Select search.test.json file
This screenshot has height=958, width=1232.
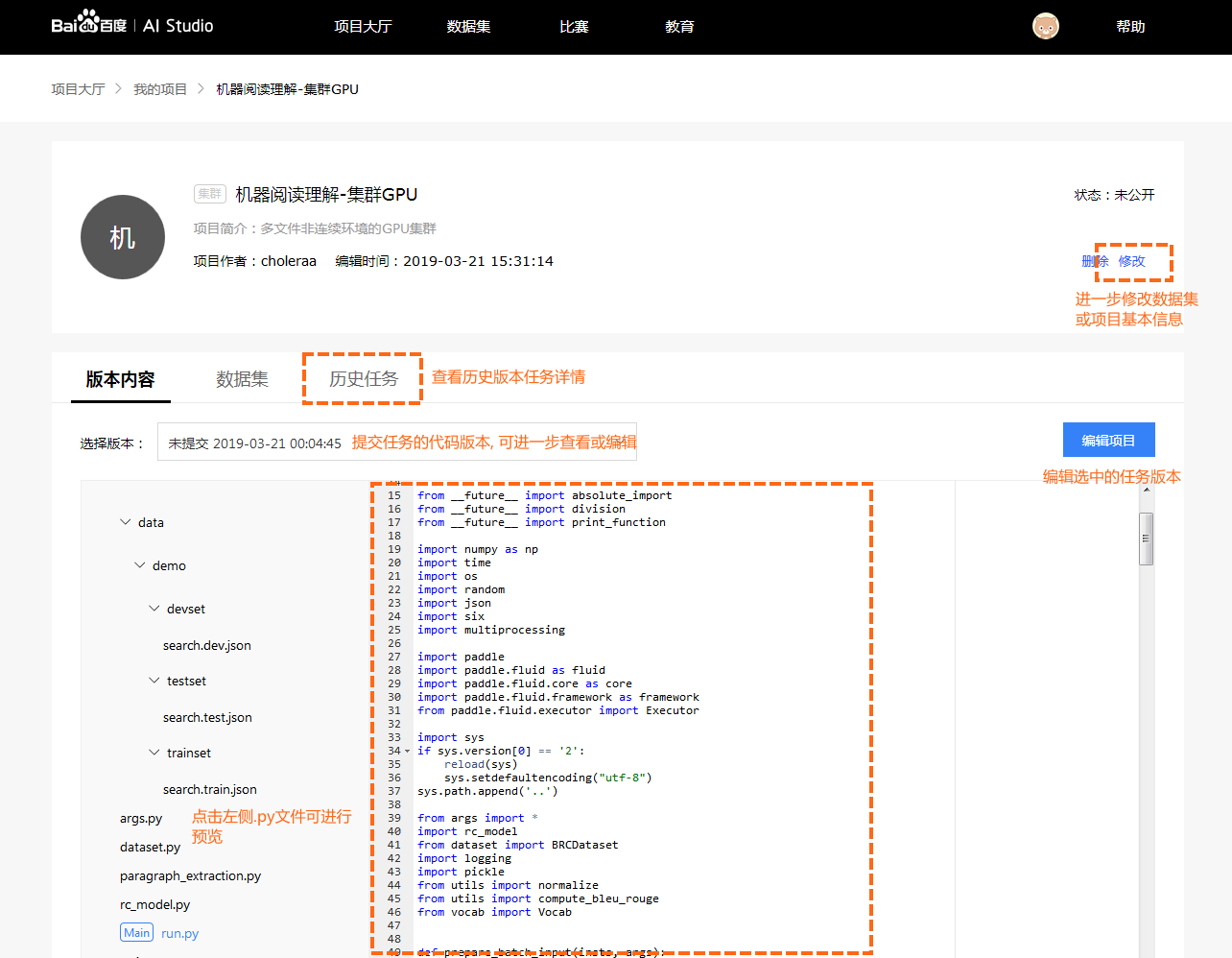tap(207, 717)
